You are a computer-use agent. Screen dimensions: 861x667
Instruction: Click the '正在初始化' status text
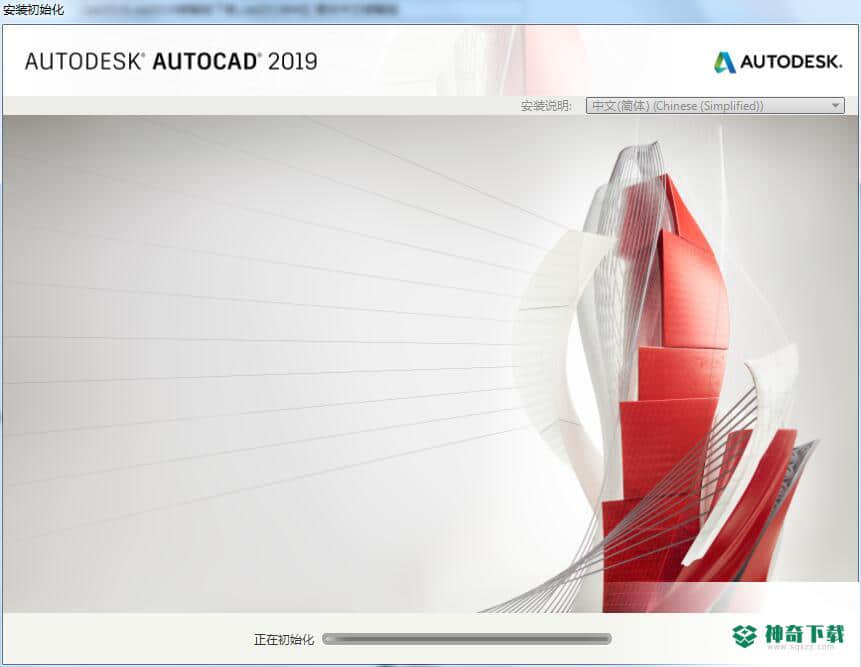[x=284, y=640]
